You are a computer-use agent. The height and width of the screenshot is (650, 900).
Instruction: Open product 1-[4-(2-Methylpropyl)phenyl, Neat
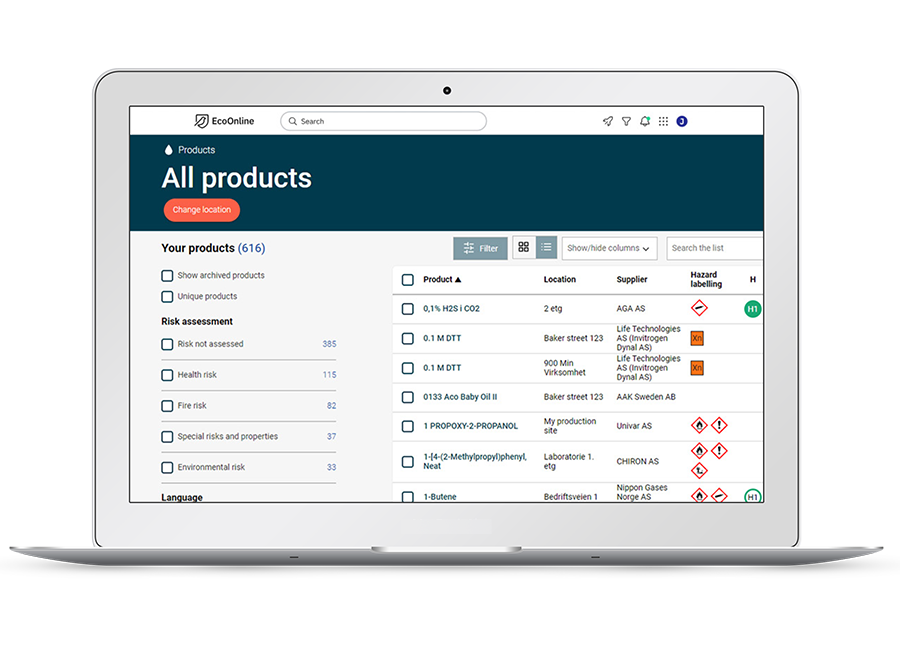(475, 461)
